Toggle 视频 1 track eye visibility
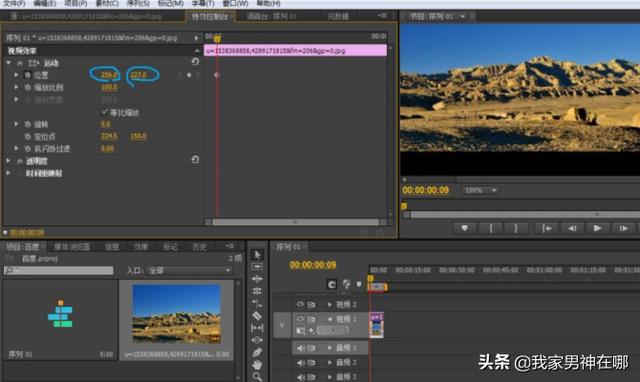The height and width of the screenshot is (382, 640). pos(300,319)
